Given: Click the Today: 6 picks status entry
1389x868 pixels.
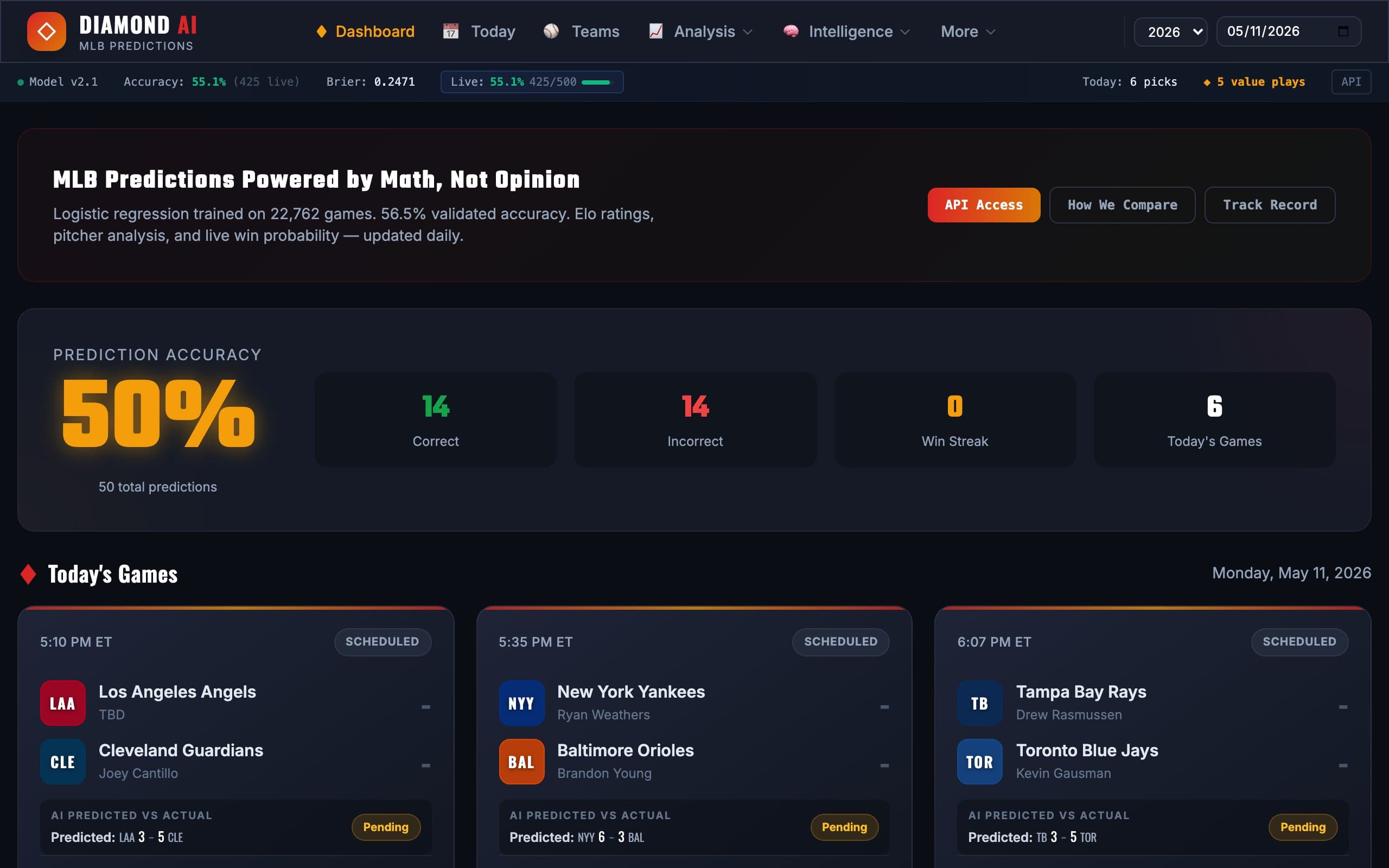Looking at the screenshot, I should pyautogui.click(x=1130, y=82).
